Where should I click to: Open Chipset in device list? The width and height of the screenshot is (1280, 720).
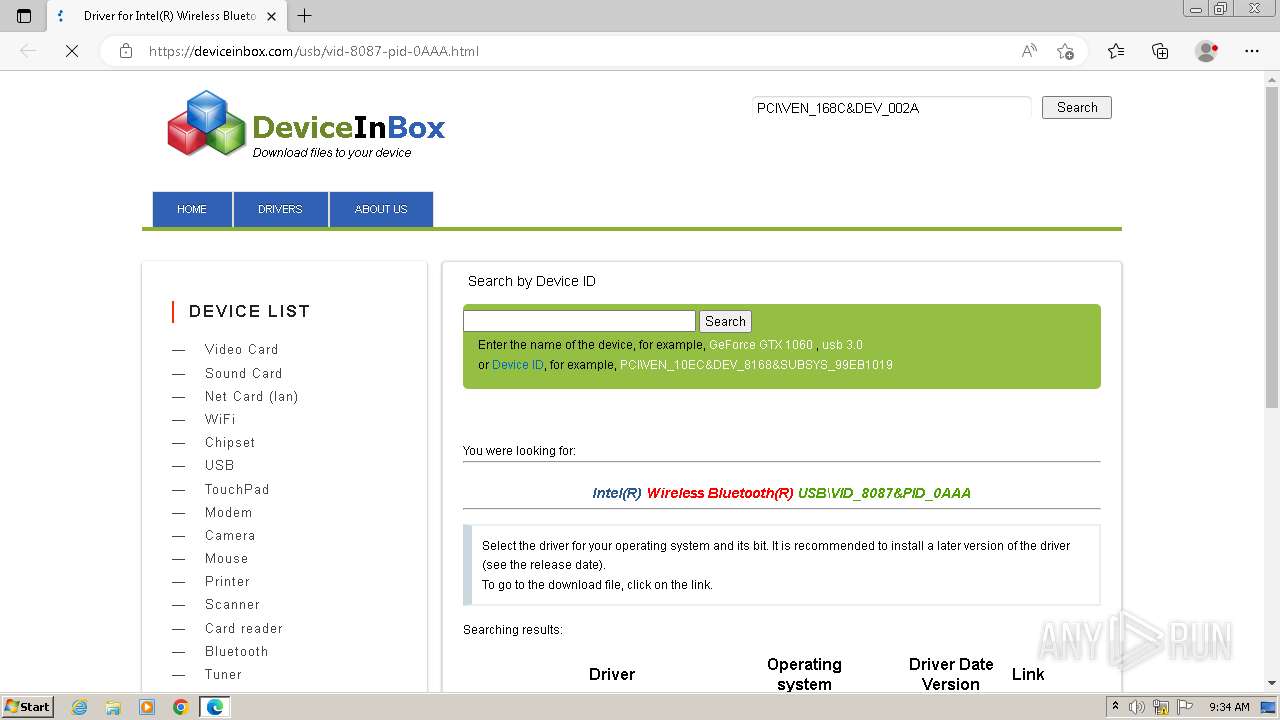tap(230, 442)
